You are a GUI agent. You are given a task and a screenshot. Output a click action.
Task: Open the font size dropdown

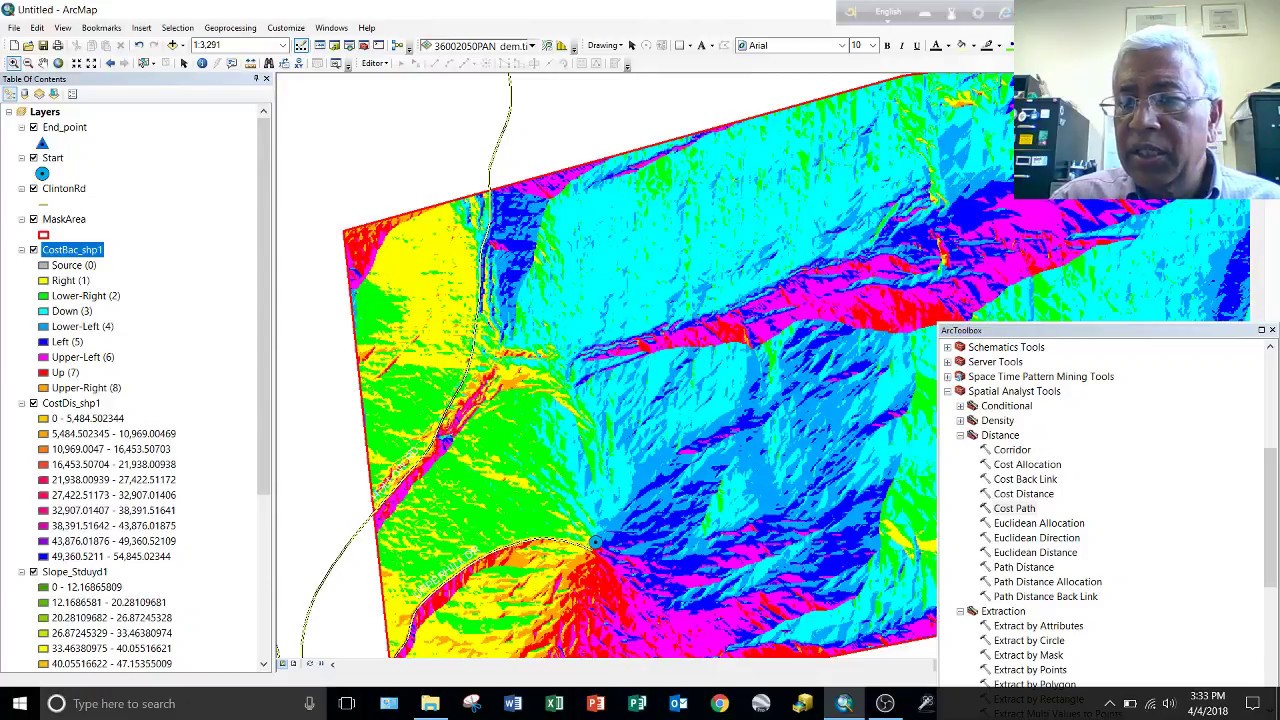click(x=872, y=46)
